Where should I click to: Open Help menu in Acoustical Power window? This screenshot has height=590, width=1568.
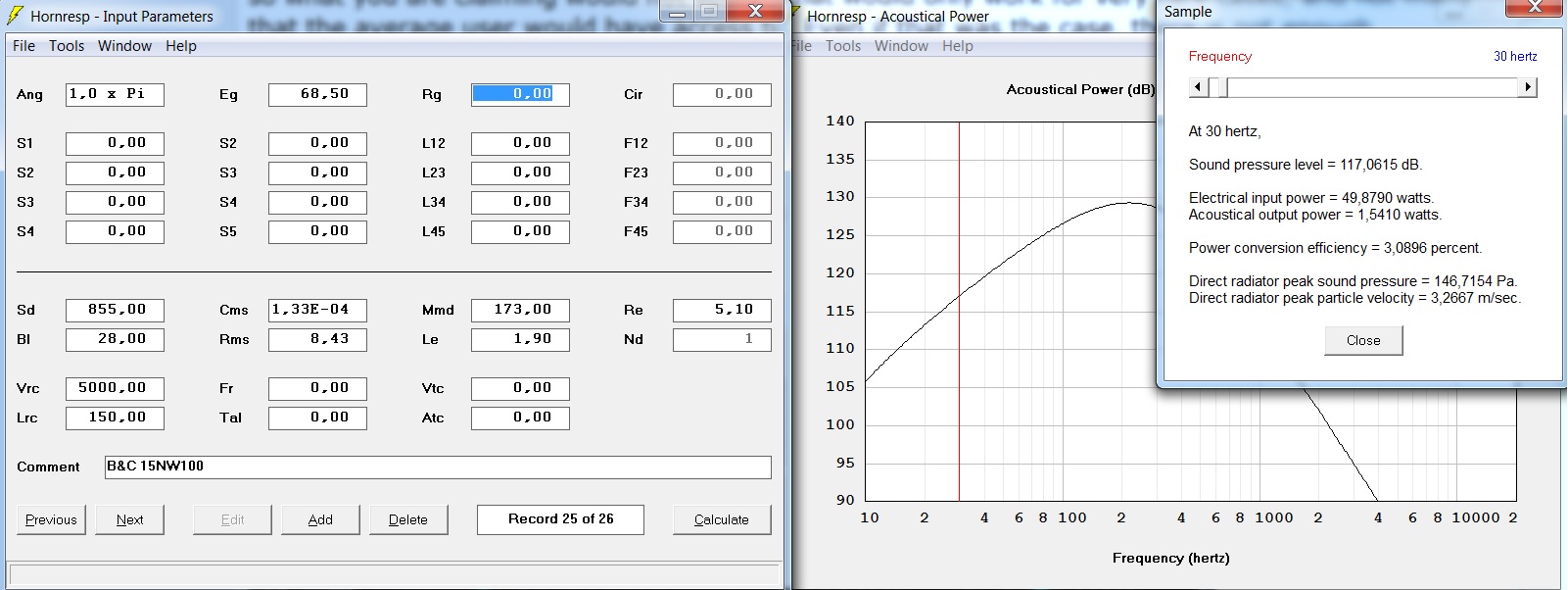coord(958,46)
